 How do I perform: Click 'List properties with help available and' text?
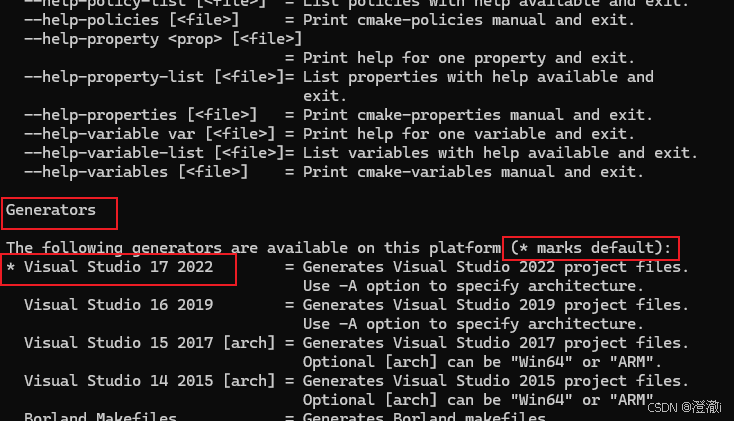point(478,77)
